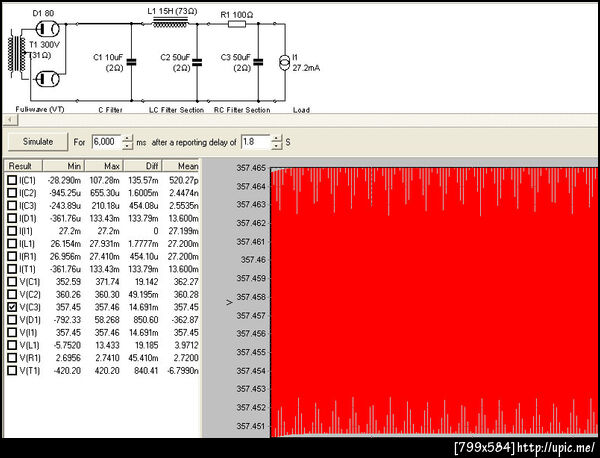This screenshot has width=600, height=458.
Task: Enable the V(L1) trace checkbox
Action: (12, 345)
